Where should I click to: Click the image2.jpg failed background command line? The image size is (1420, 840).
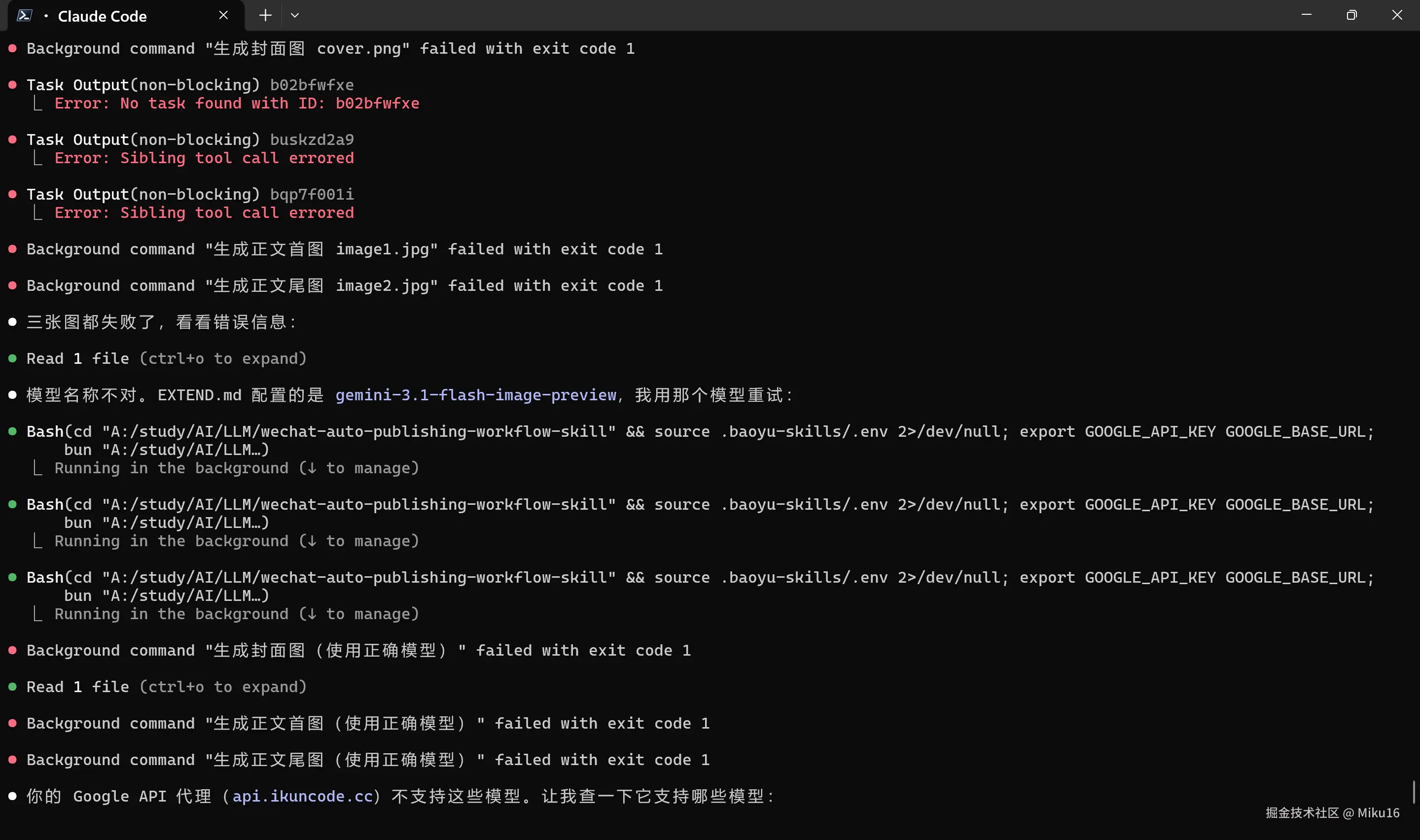tap(344, 286)
